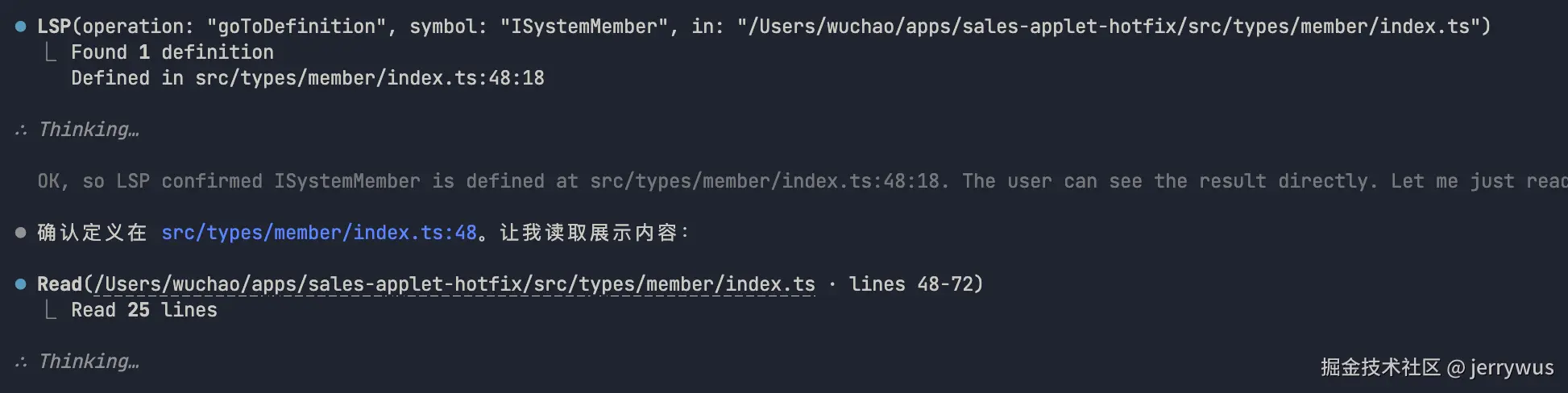Viewport: 1568px width, 393px height.
Task: Open the blue src/types/member/index.ts:48 link
Action: (x=319, y=233)
